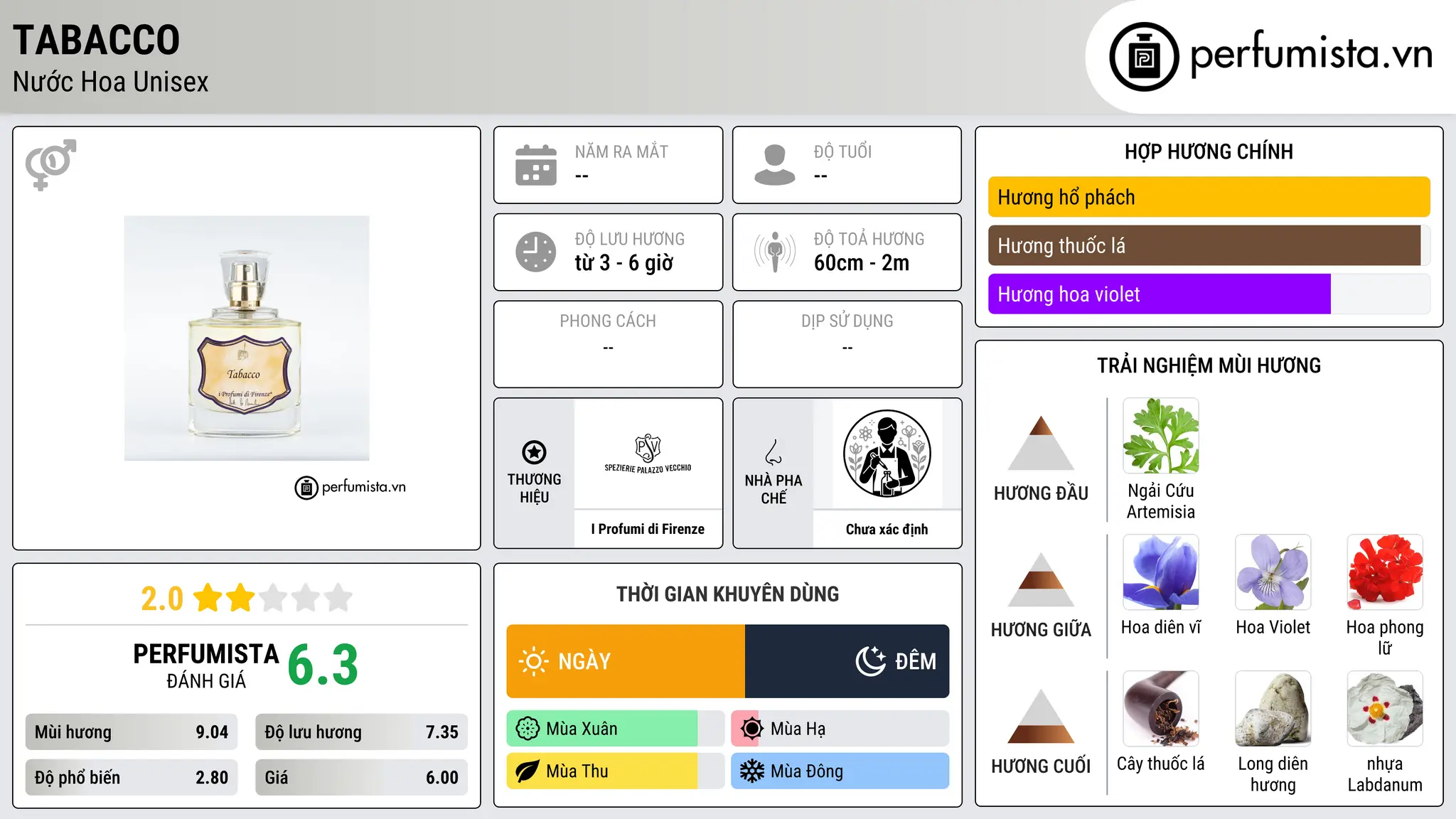Click the 6.3 Perfumista overall score

coord(323,665)
